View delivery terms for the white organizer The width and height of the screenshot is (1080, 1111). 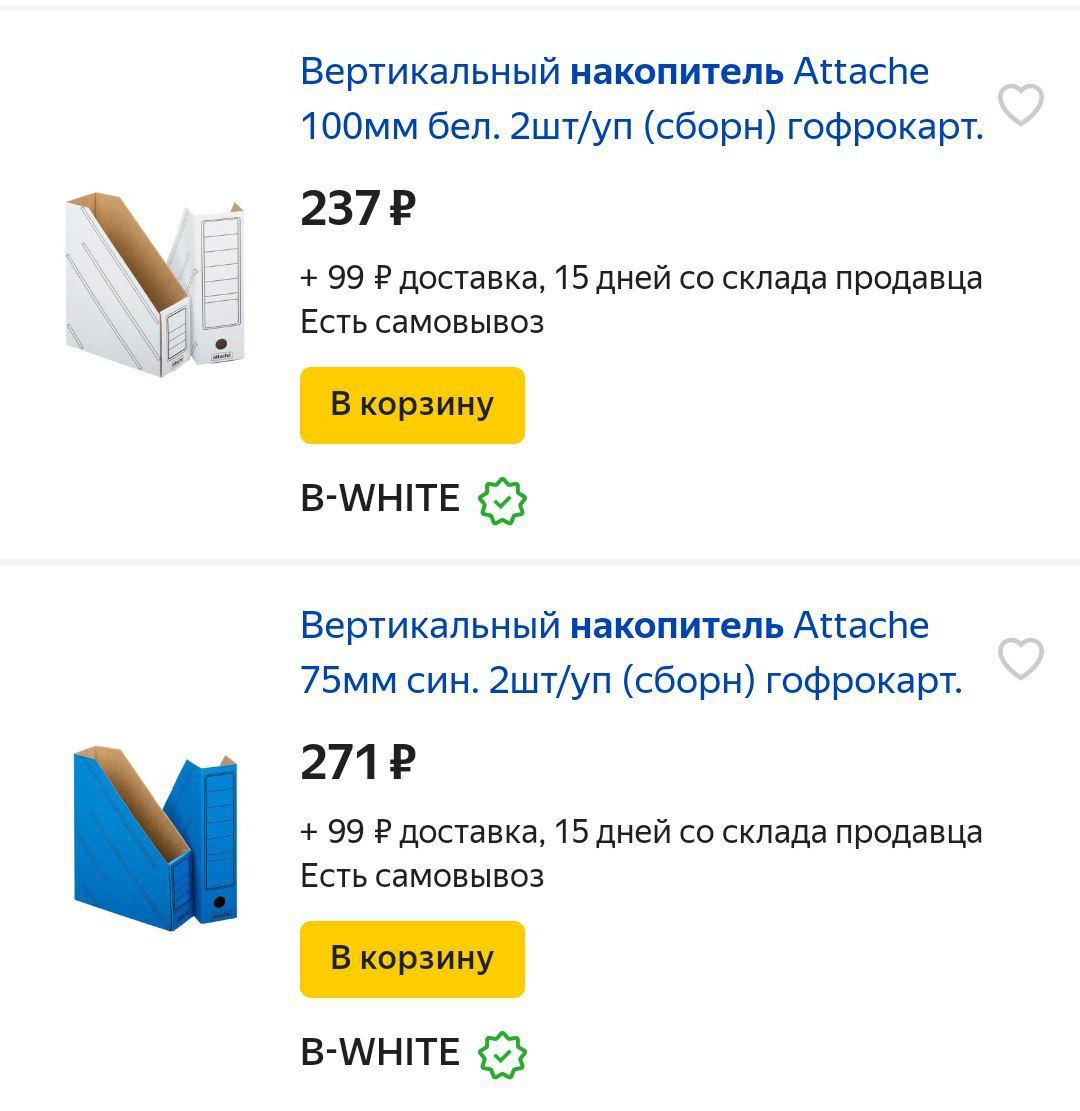pyautogui.click(x=641, y=278)
